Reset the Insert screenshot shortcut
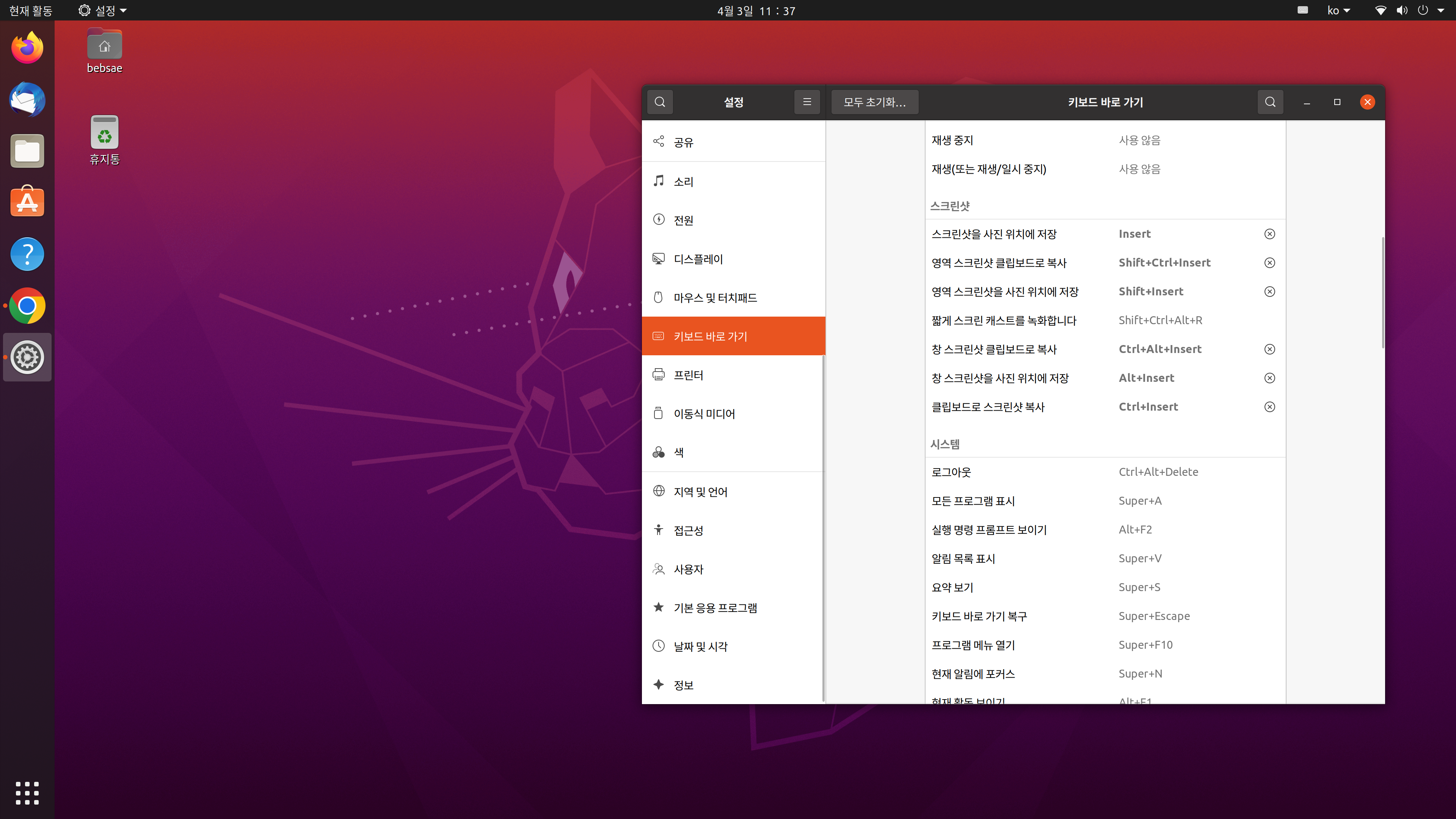The image size is (1456, 819). (x=1269, y=234)
